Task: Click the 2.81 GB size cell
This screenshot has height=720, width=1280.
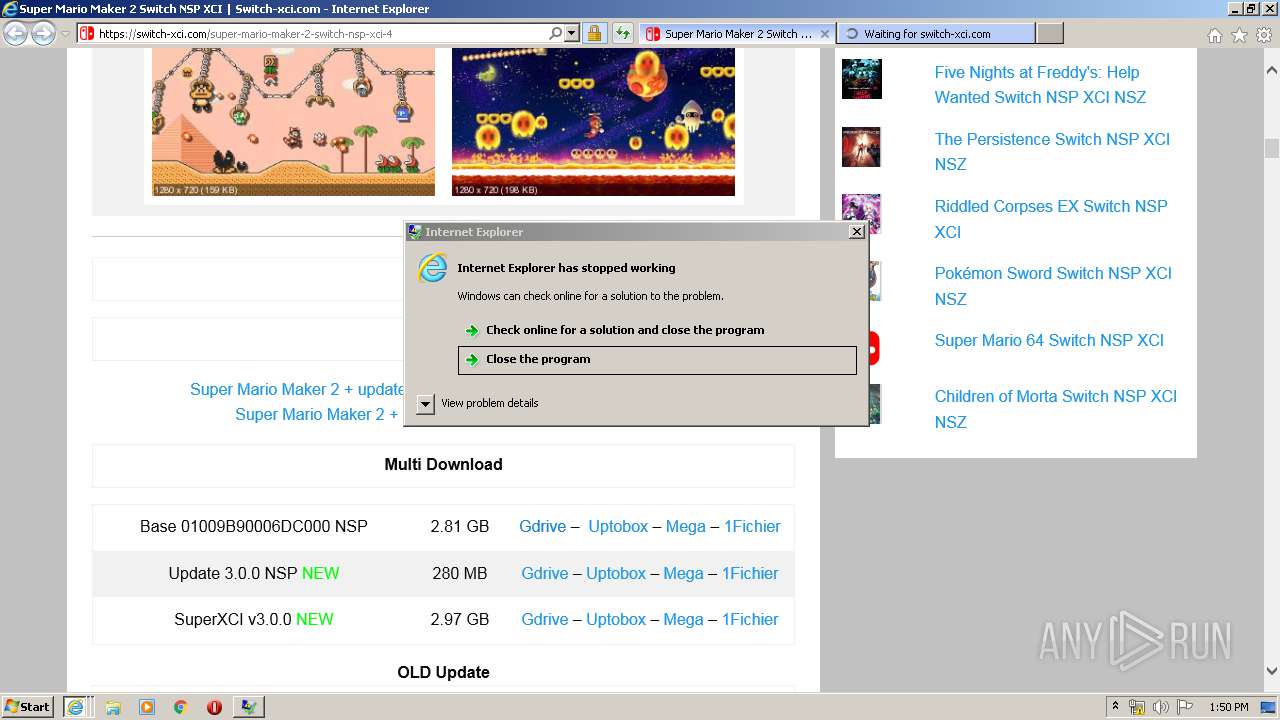Action: point(460,526)
